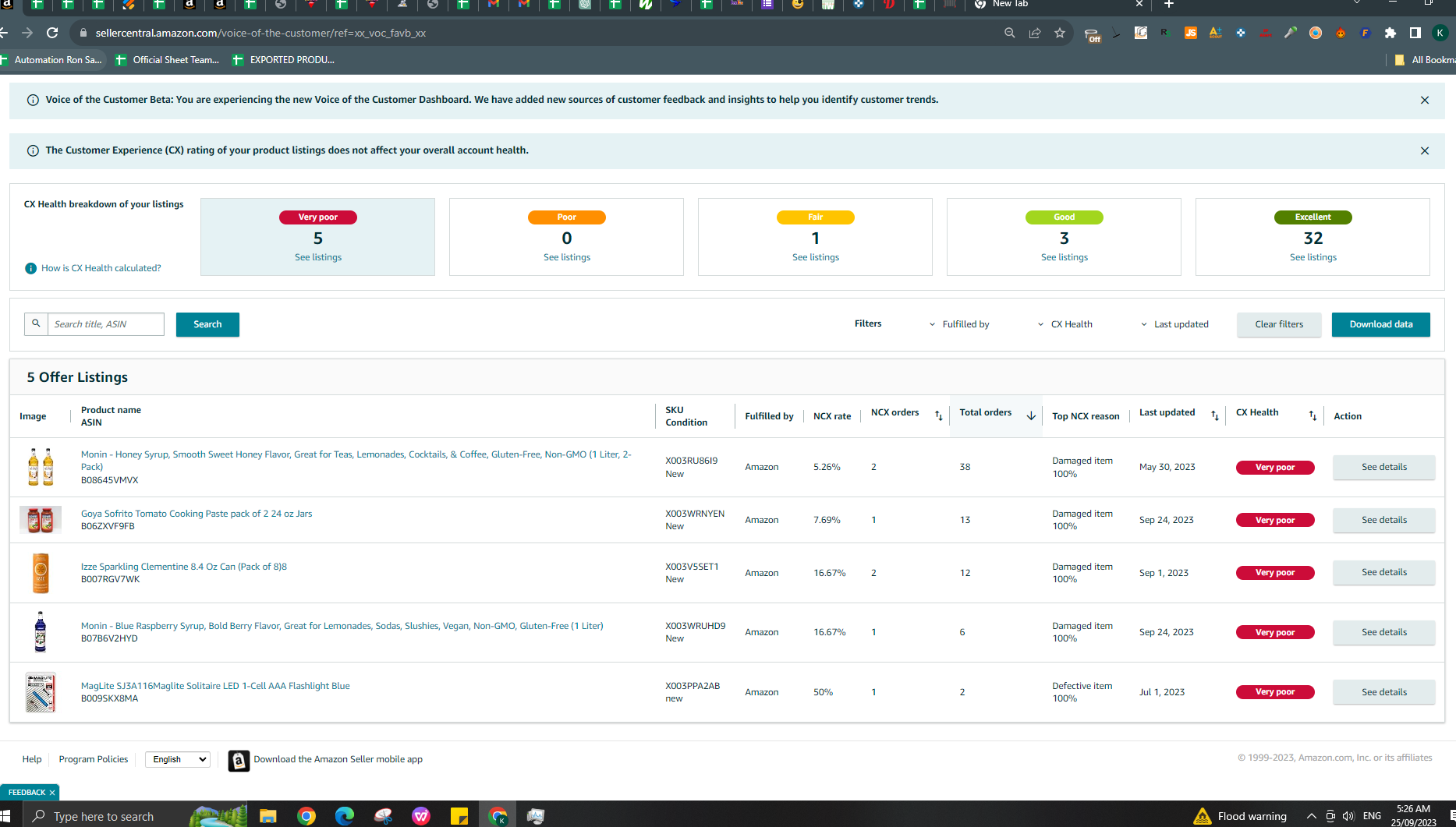See listings under Good card
The image size is (1456, 827).
[1065, 257]
